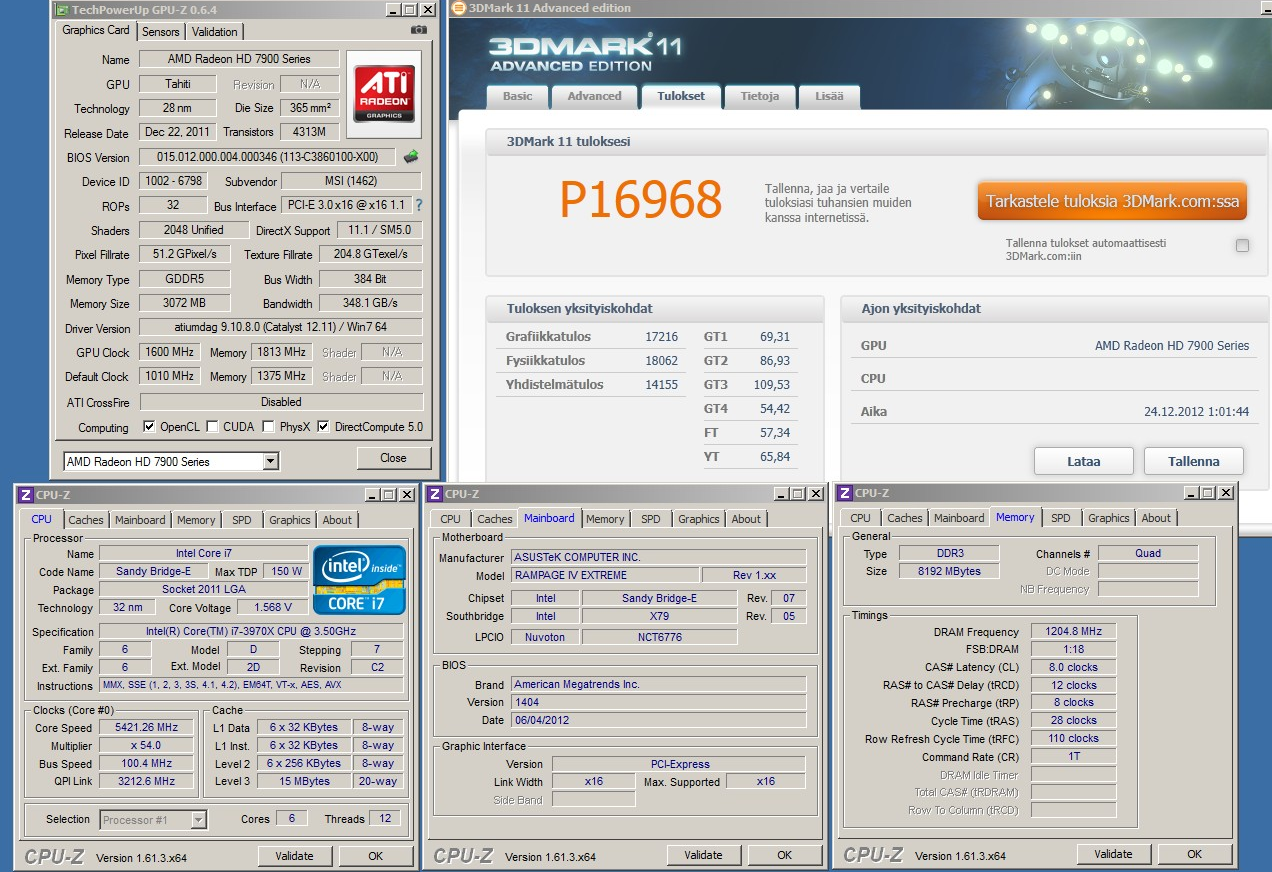
Task: Click the GPU Clock field showing 1600 MHz
Action: pyautogui.click(x=171, y=352)
